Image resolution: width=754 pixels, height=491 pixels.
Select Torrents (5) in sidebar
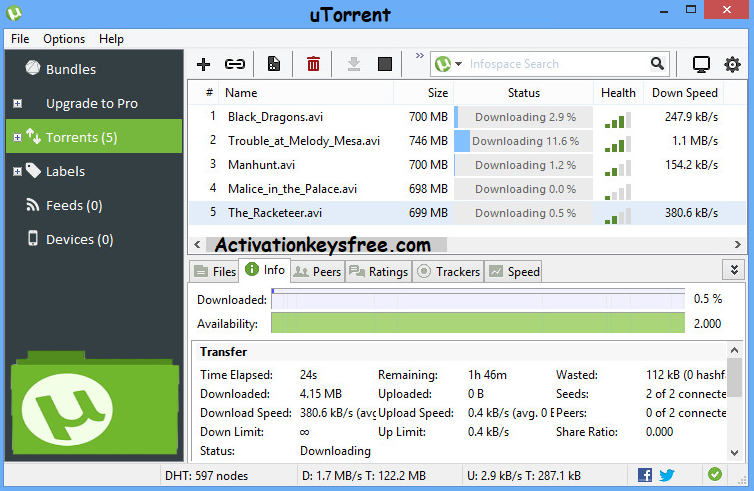pyautogui.click(x=94, y=137)
